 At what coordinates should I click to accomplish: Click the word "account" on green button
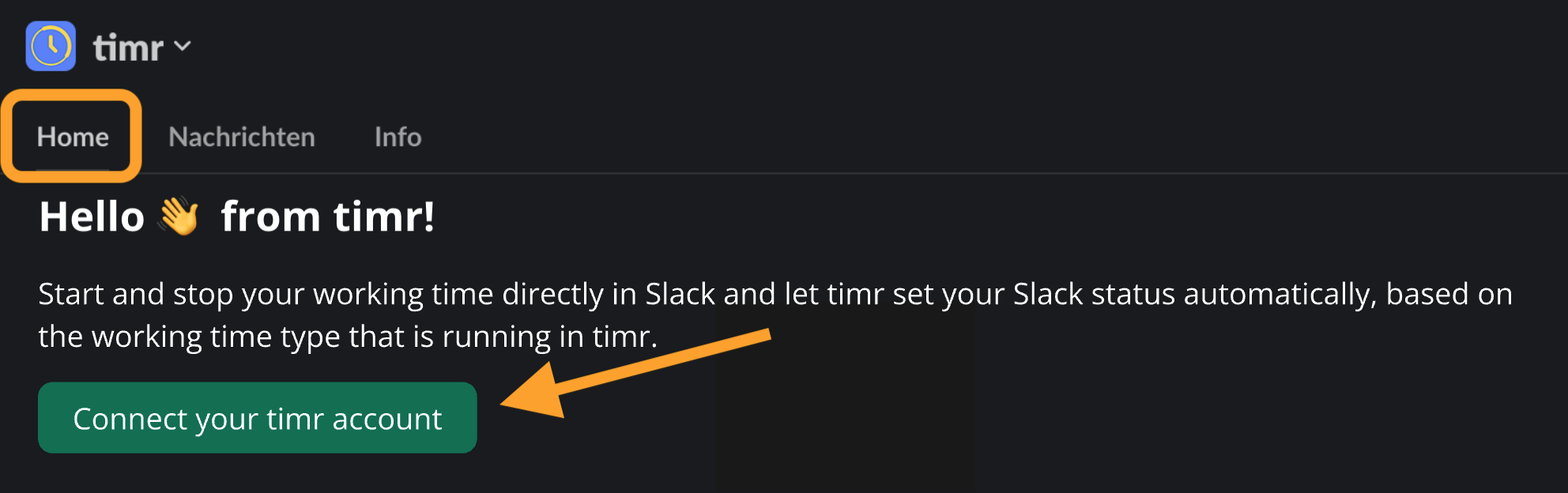click(x=387, y=420)
